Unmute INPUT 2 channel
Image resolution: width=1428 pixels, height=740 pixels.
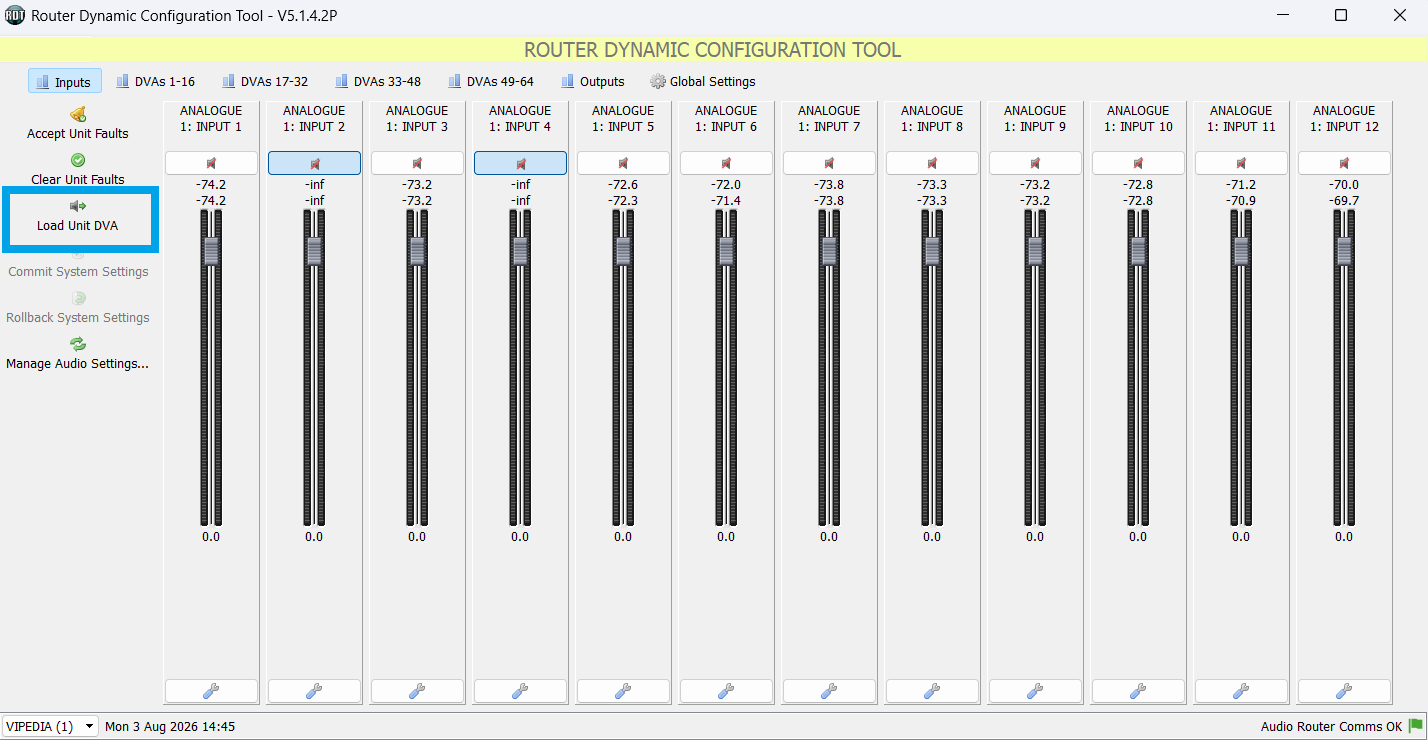pos(314,163)
